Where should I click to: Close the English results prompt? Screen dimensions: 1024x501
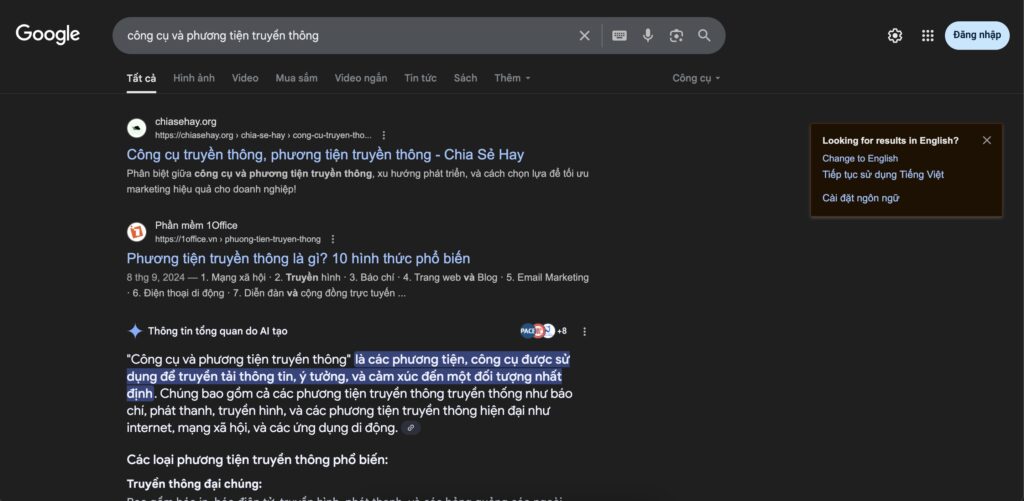[x=987, y=140]
